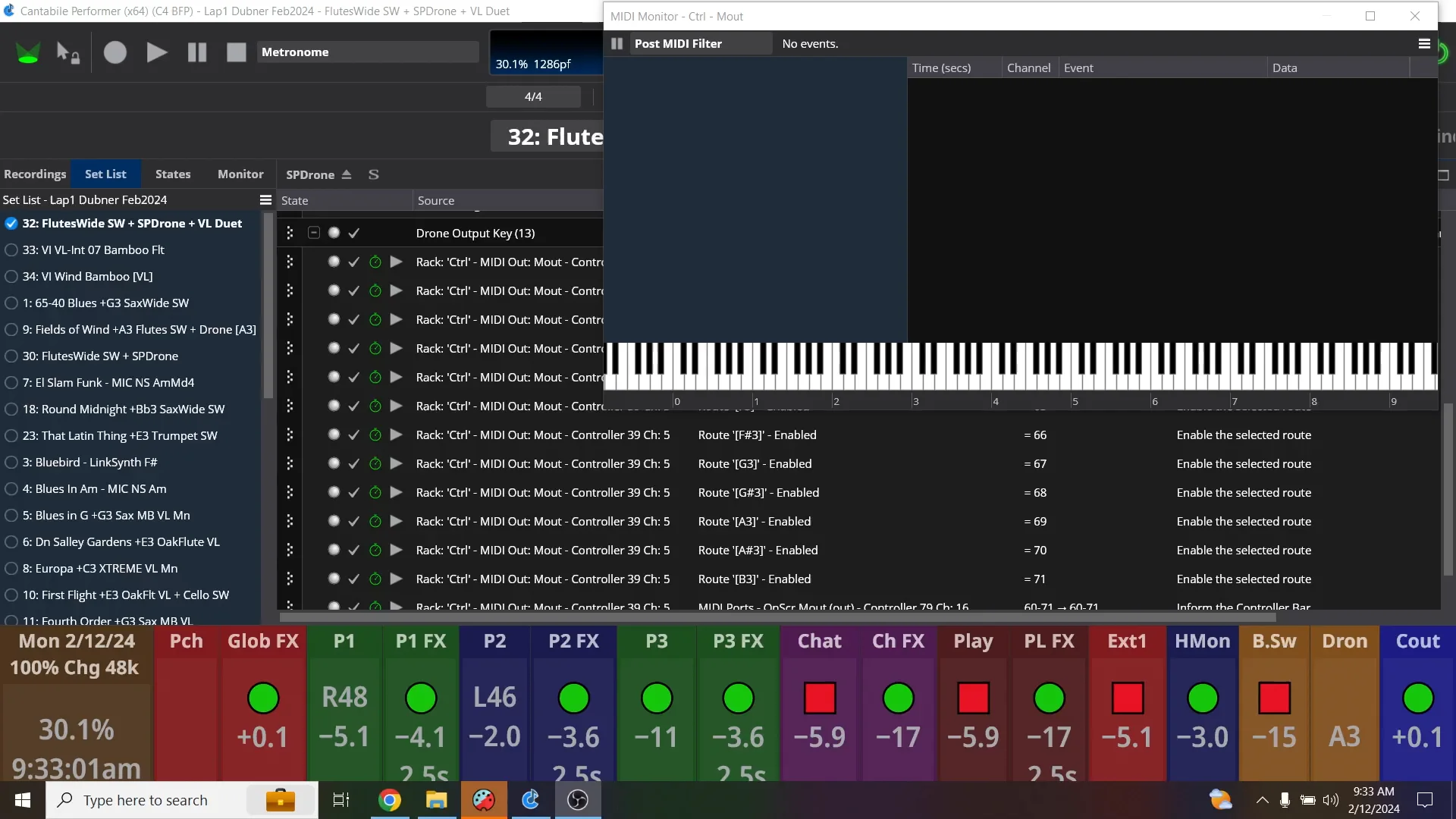Click the '= 69' condition value
The width and height of the screenshot is (1456, 819).
click(1034, 521)
